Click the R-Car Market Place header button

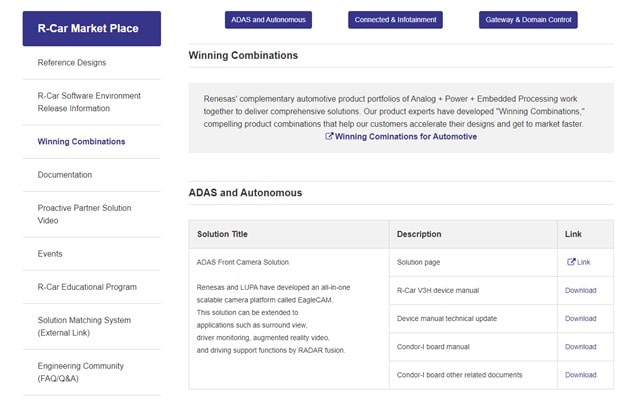[91, 28]
